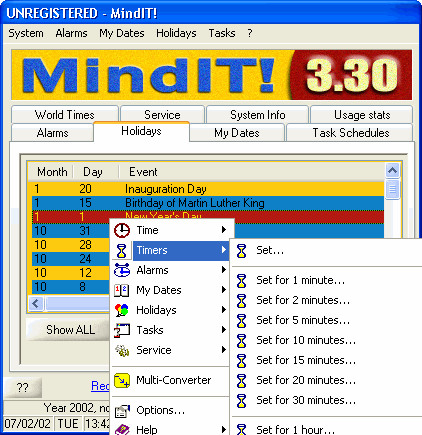Click hourglass icon next to Set for 10 minutes

tap(242, 341)
